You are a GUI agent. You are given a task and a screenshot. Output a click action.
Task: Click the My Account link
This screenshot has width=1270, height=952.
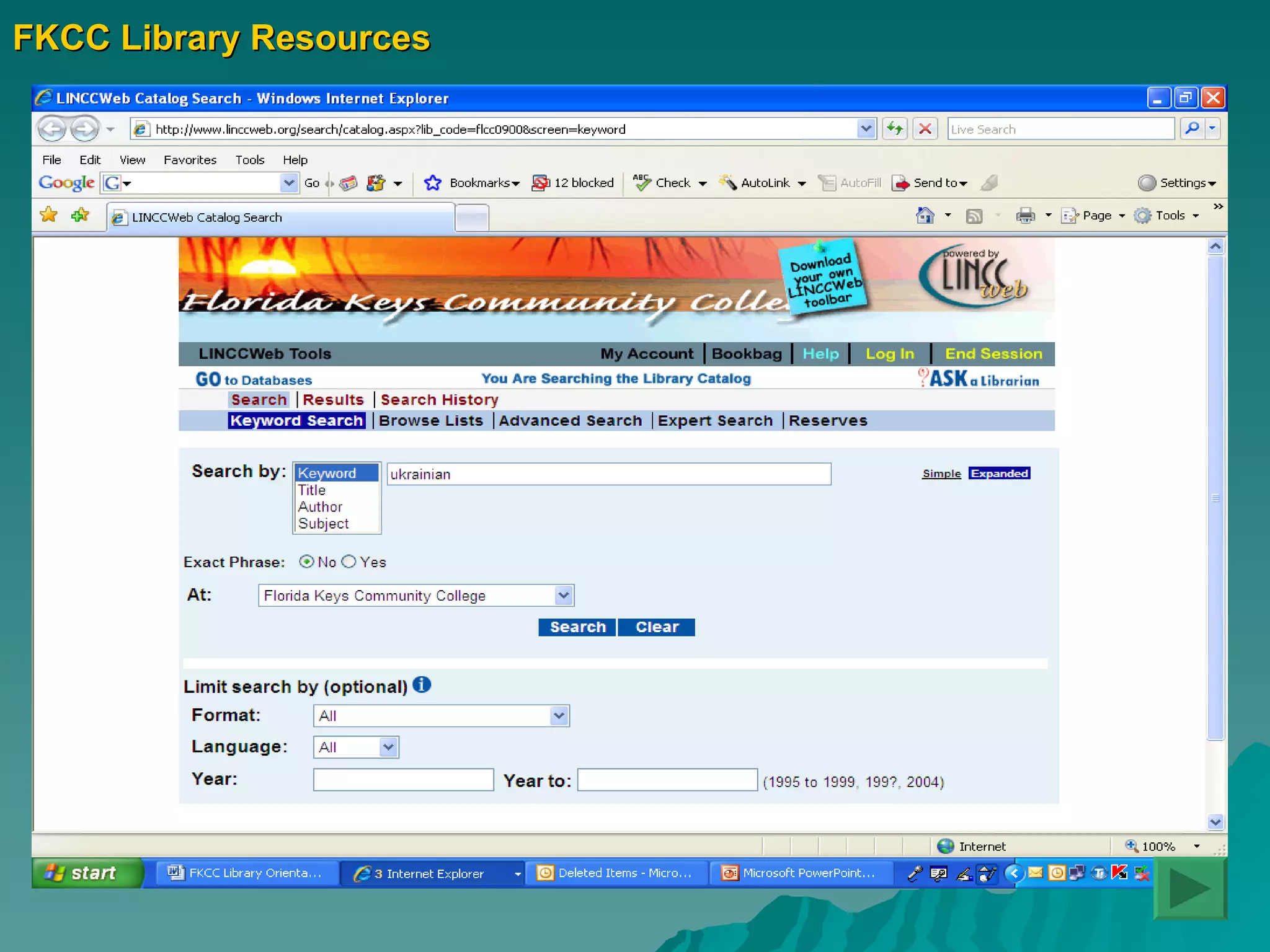click(x=647, y=354)
